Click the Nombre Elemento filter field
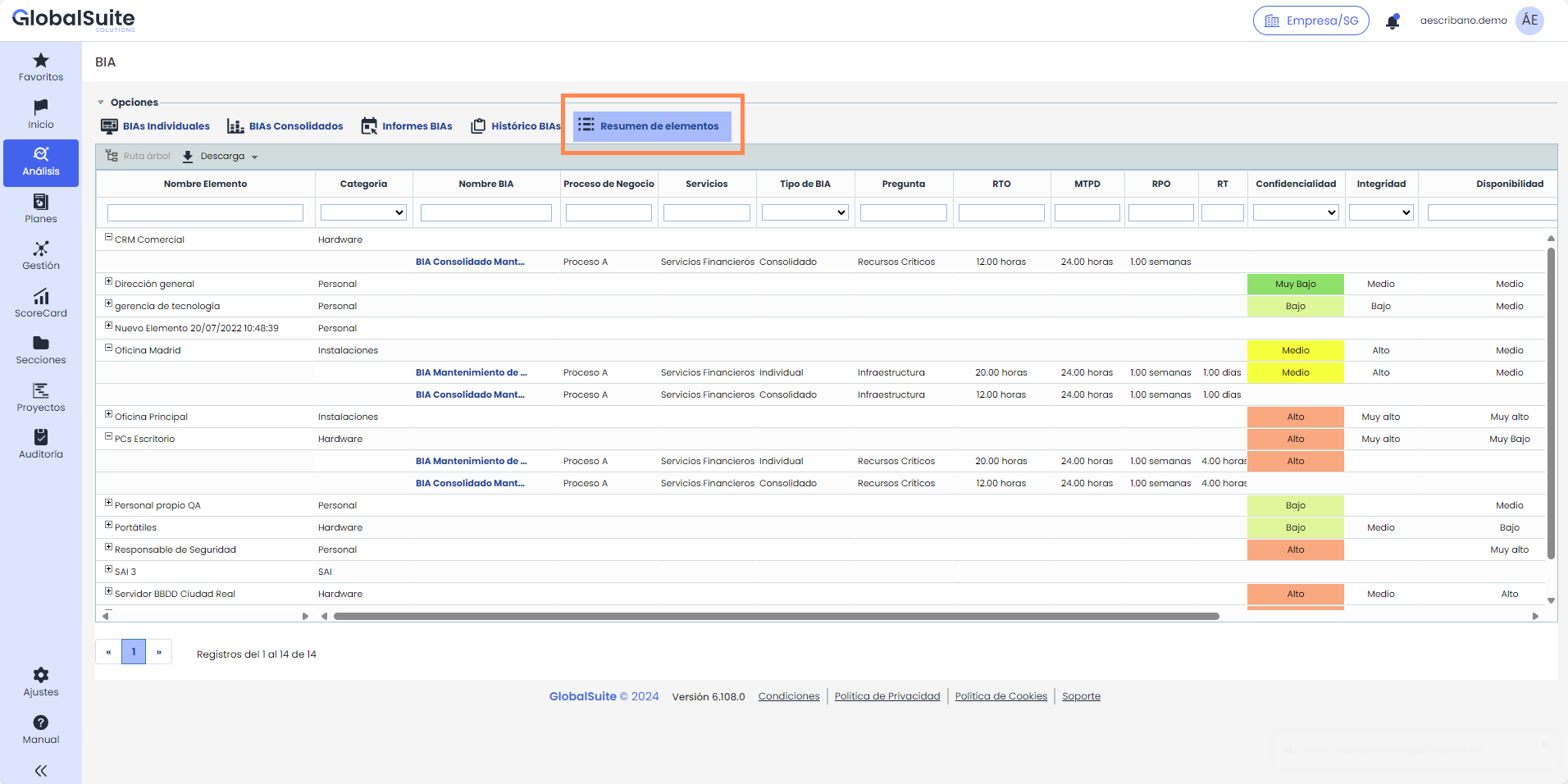This screenshot has width=1568, height=784. point(205,213)
